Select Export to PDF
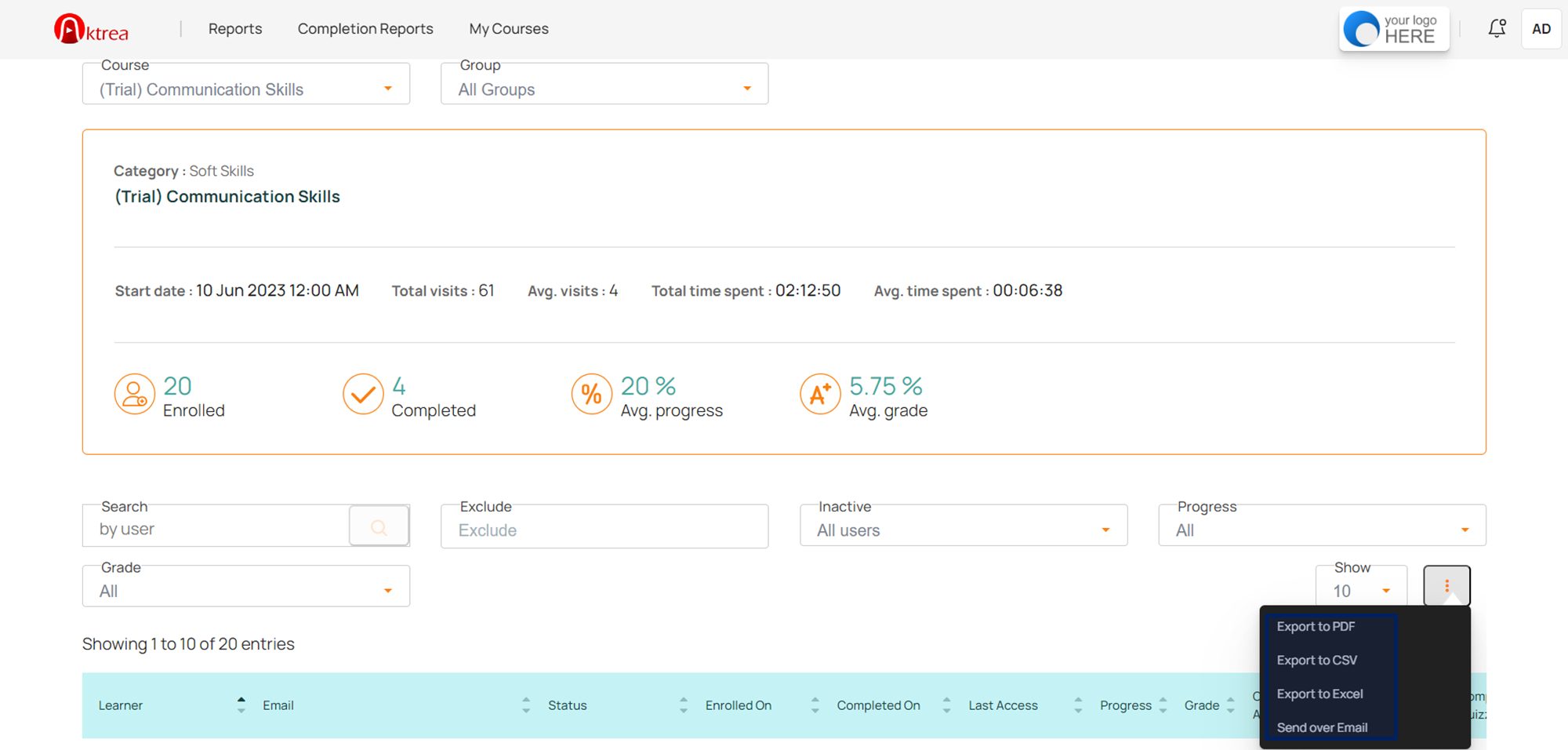This screenshot has height=750, width=1568. pos(1316,627)
